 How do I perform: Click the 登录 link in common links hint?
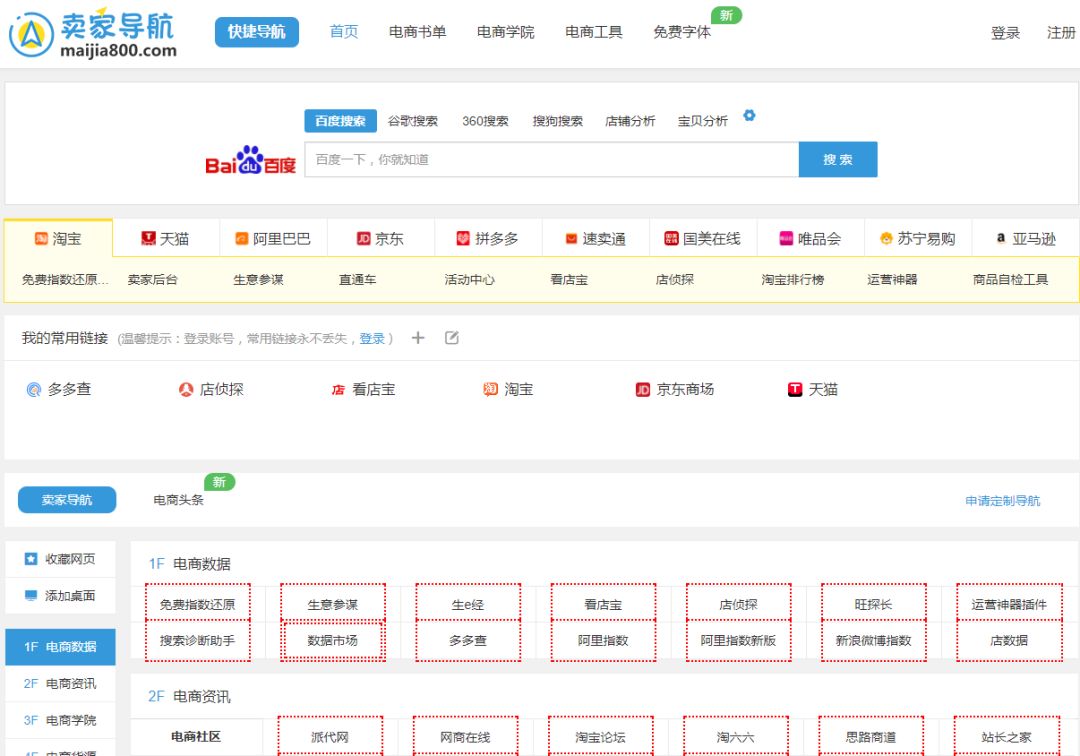(x=372, y=338)
